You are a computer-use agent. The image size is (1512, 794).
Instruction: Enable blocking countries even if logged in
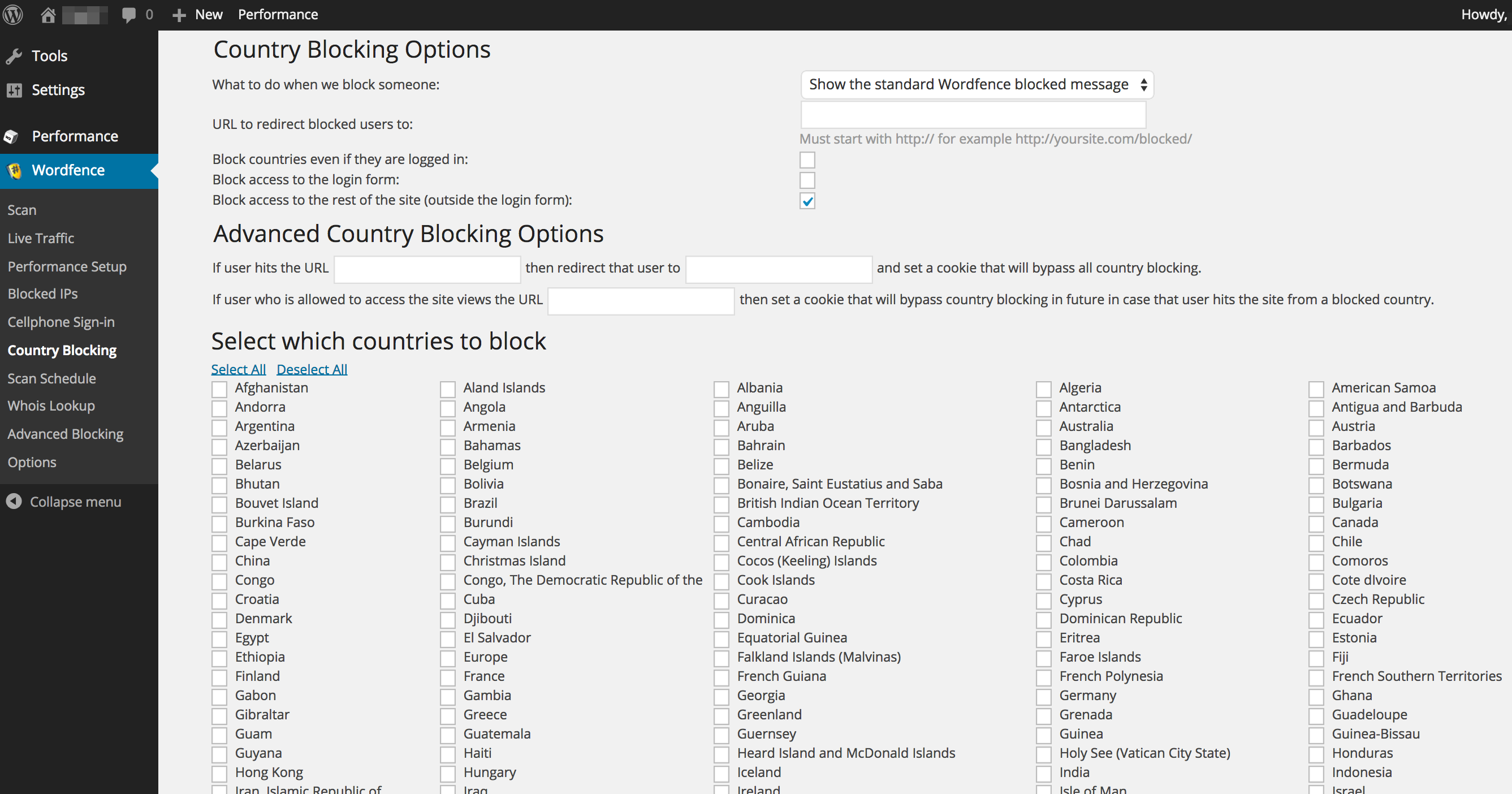point(807,159)
